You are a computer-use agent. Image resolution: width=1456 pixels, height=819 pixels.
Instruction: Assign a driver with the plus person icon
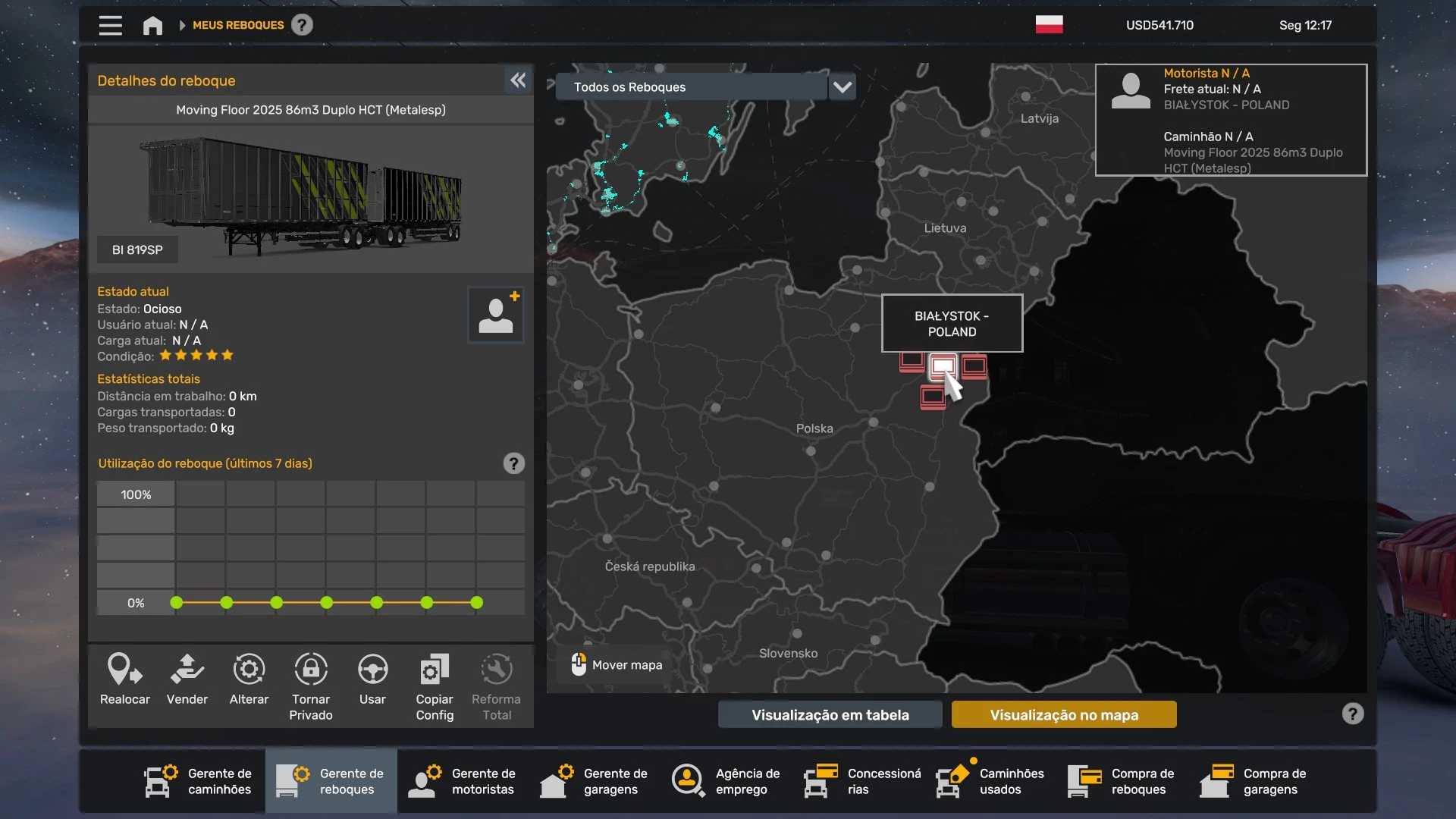(496, 314)
